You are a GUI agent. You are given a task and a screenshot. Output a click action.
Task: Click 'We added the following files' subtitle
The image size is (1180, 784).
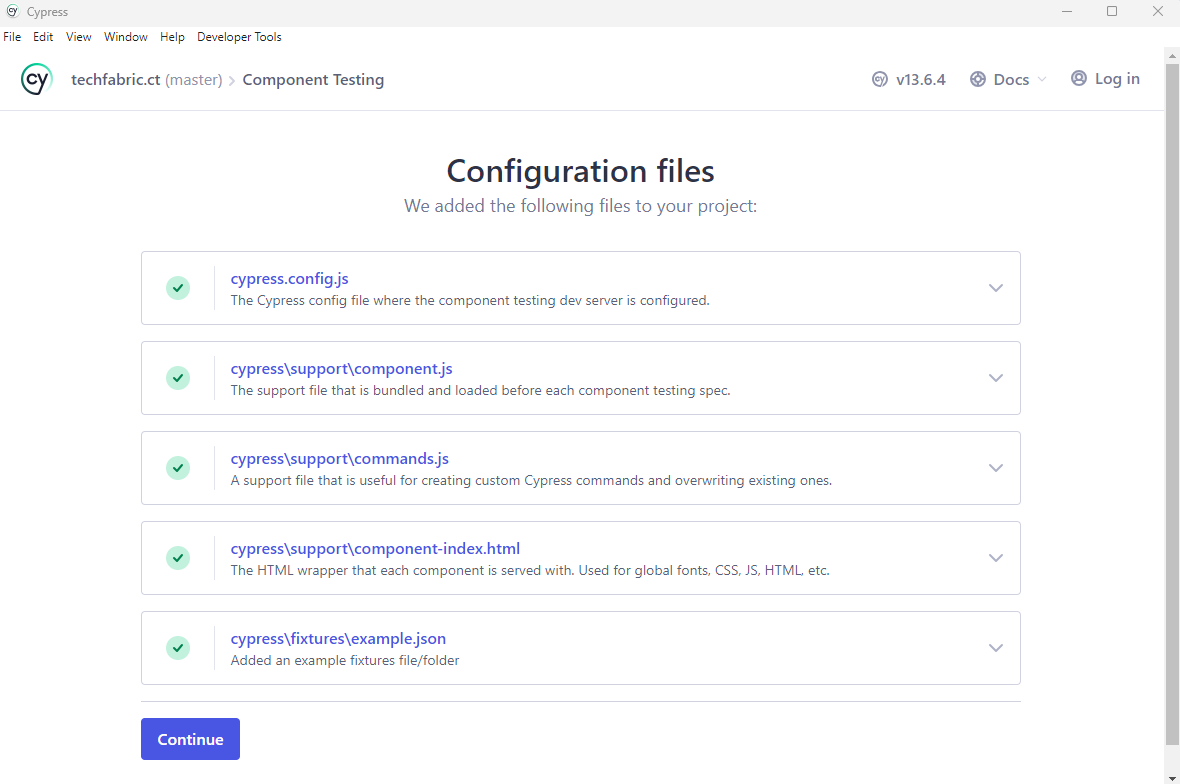pyautogui.click(x=580, y=206)
